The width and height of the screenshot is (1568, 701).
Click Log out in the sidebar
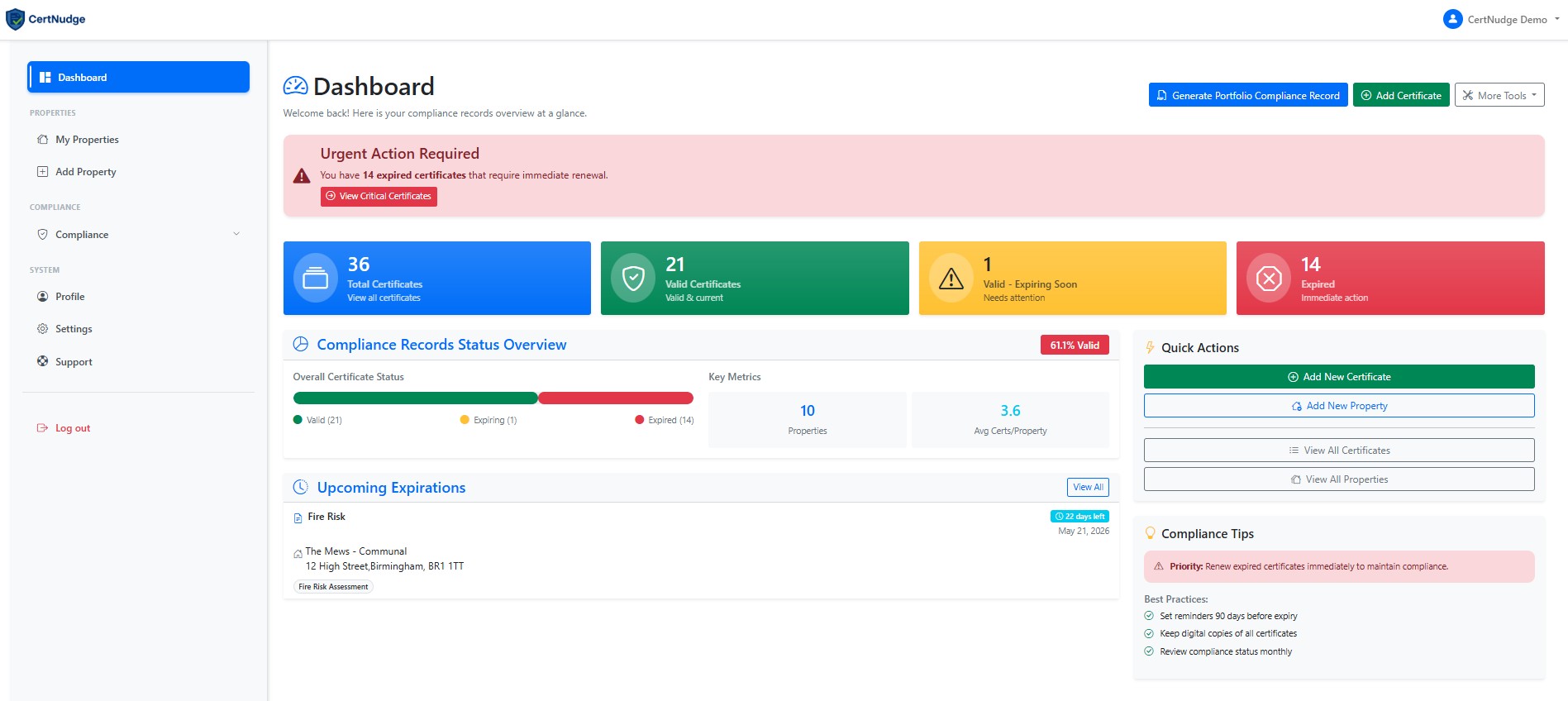[x=138, y=428]
